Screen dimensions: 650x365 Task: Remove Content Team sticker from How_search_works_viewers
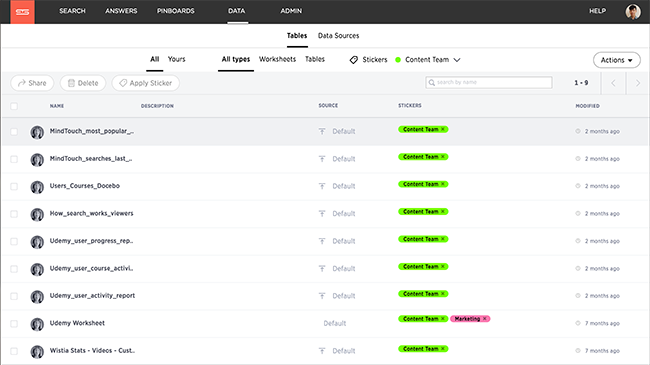[x=443, y=212]
